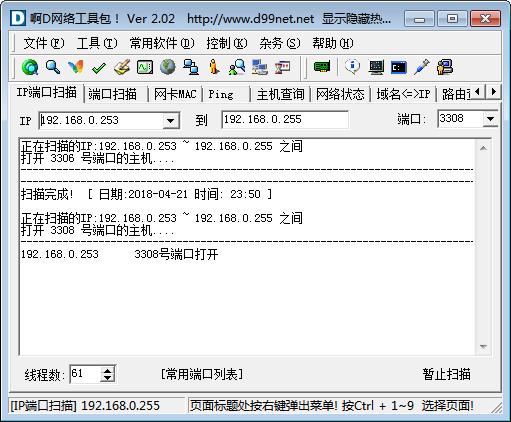This screenshot has width=511, height=422.
Task: Switch to the 域名<=>IP tab
Action: 403,94
